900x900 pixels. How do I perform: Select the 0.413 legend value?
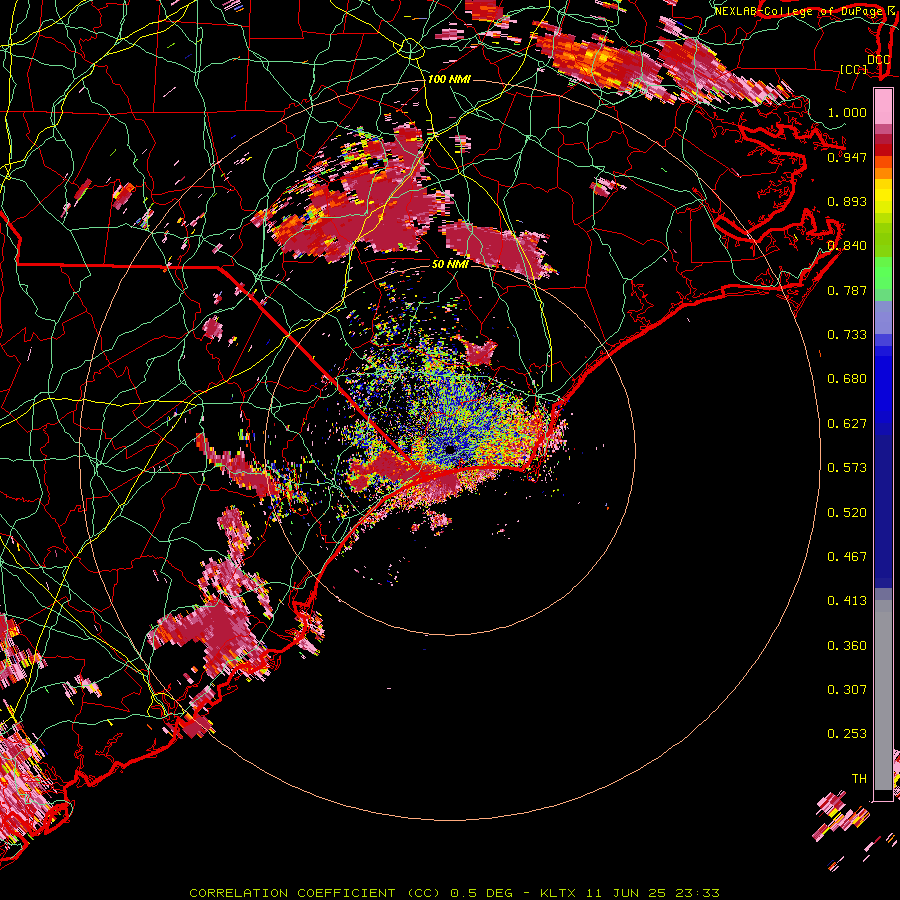(847, 600)
